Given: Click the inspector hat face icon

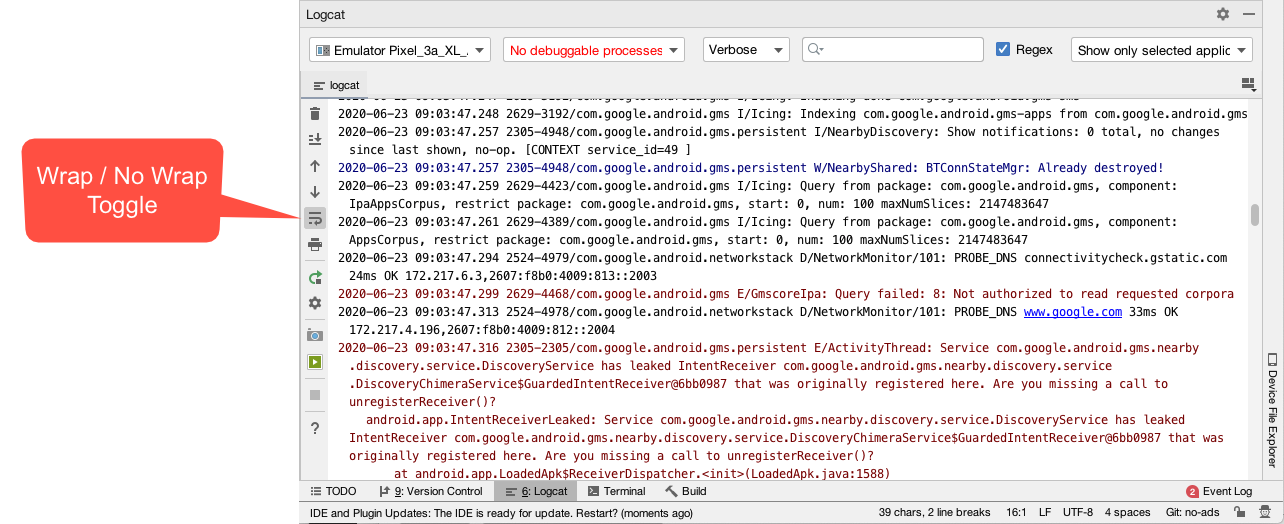Looking at the screenshot, I should tap(1264, 512).
